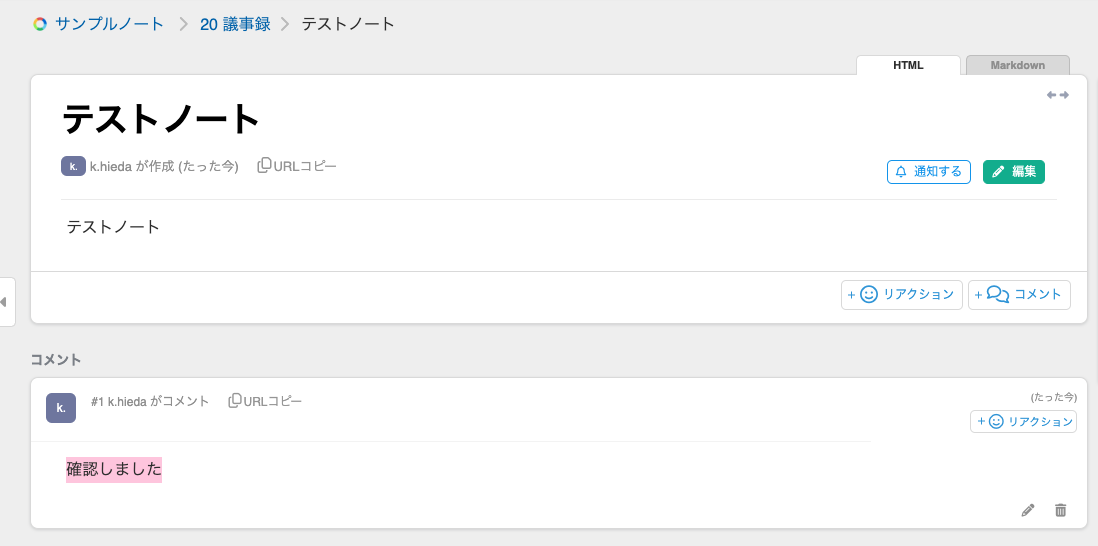Select the HTML tab

908,65
